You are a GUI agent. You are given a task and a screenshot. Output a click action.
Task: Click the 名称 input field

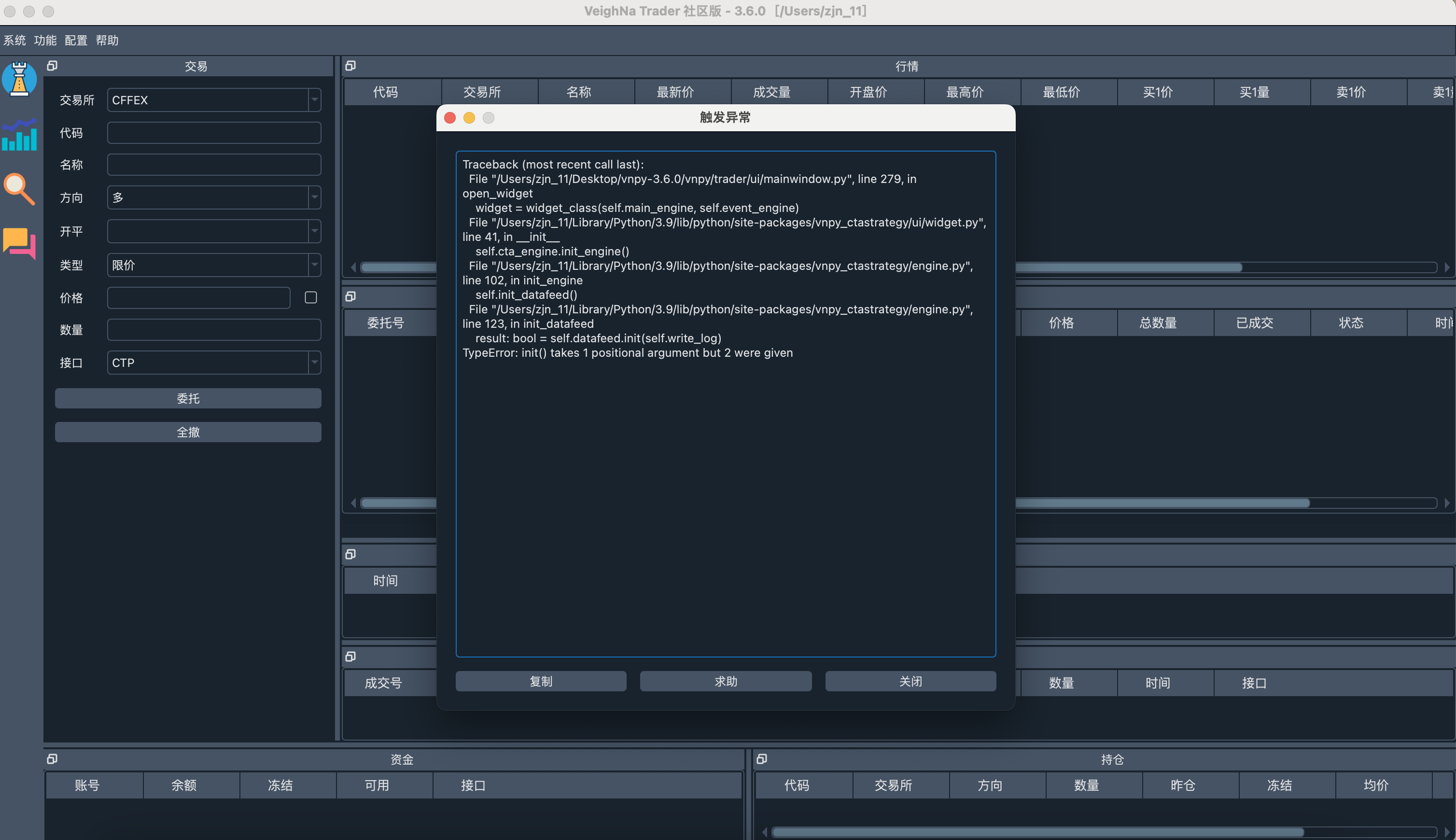click(x=214, y=165)
